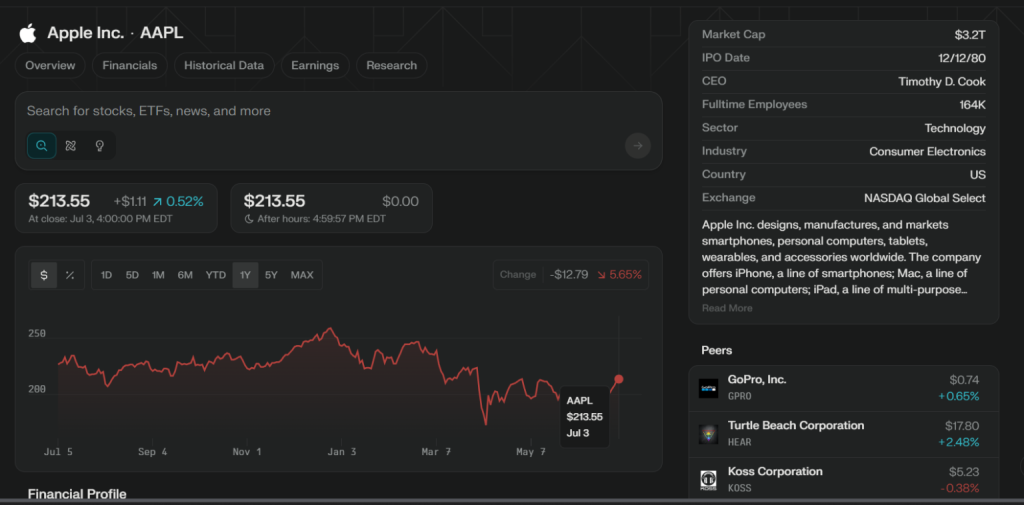Go to the Earnings tab
Image resolution: width=1024 pixels, height=505 pixels.
tap(315, 66)
